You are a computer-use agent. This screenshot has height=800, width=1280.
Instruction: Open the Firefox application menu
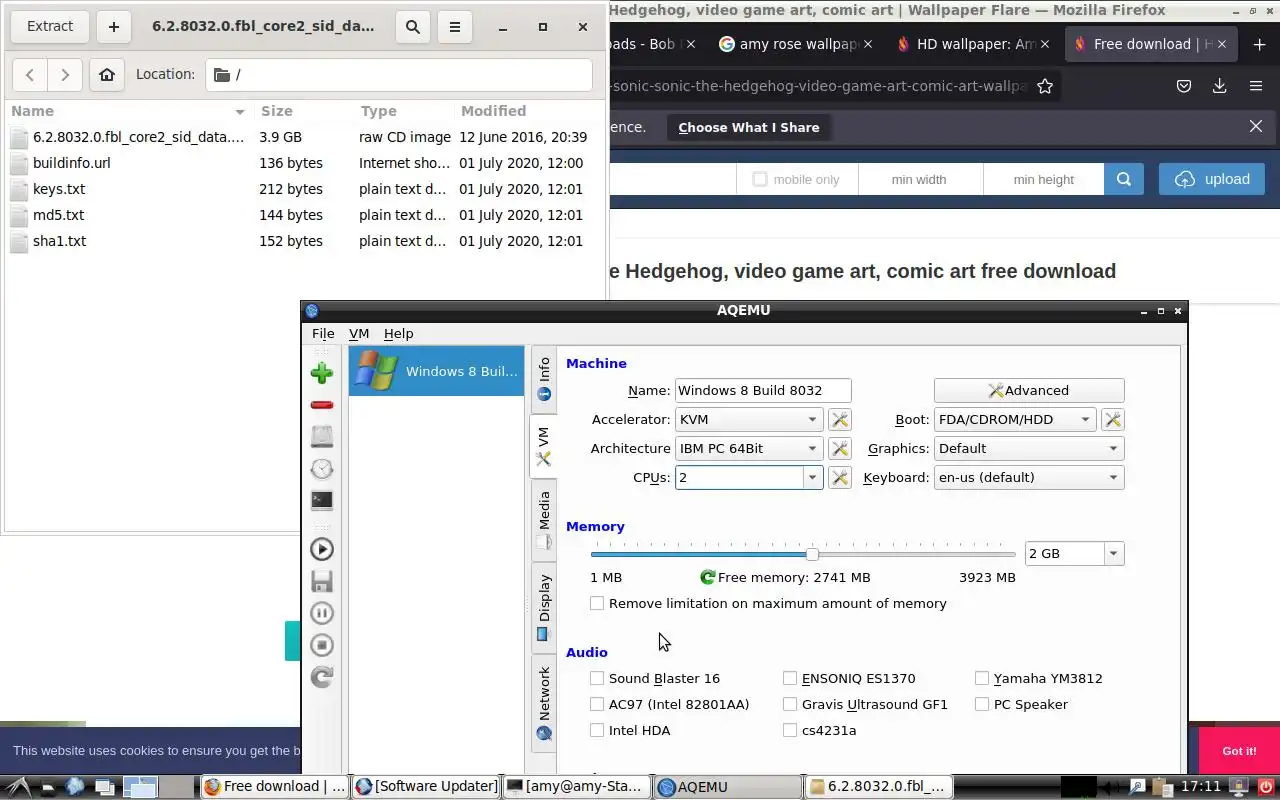click(x=1256, y=86)
